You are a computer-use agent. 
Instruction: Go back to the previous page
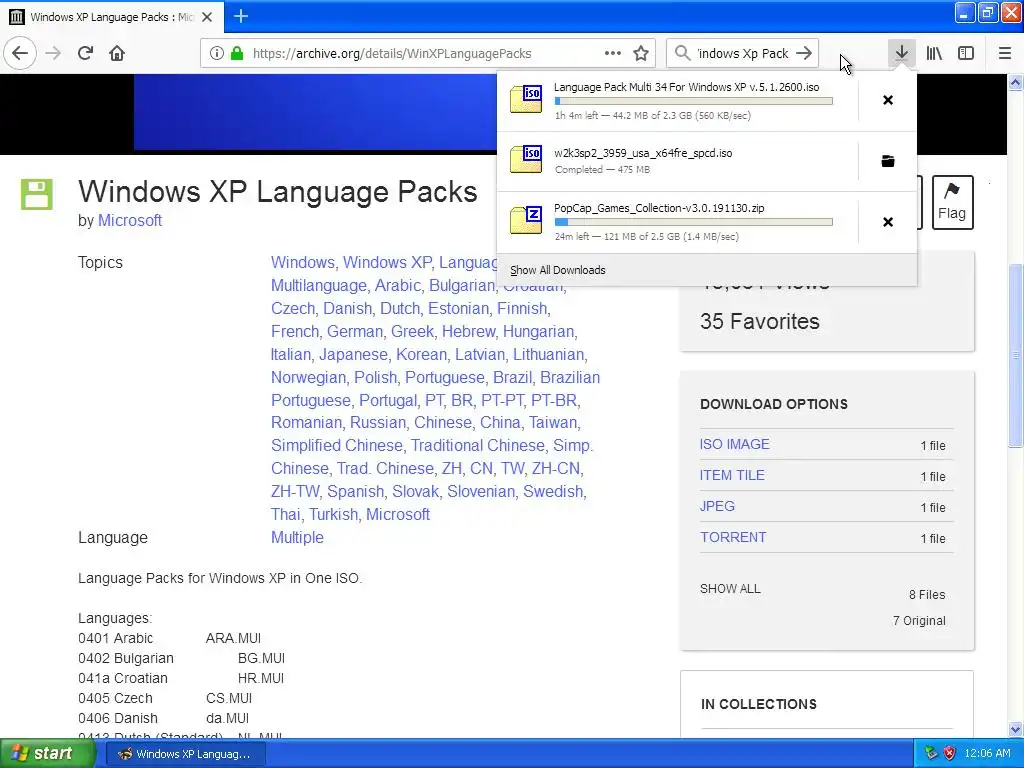[x=20, y=53]
